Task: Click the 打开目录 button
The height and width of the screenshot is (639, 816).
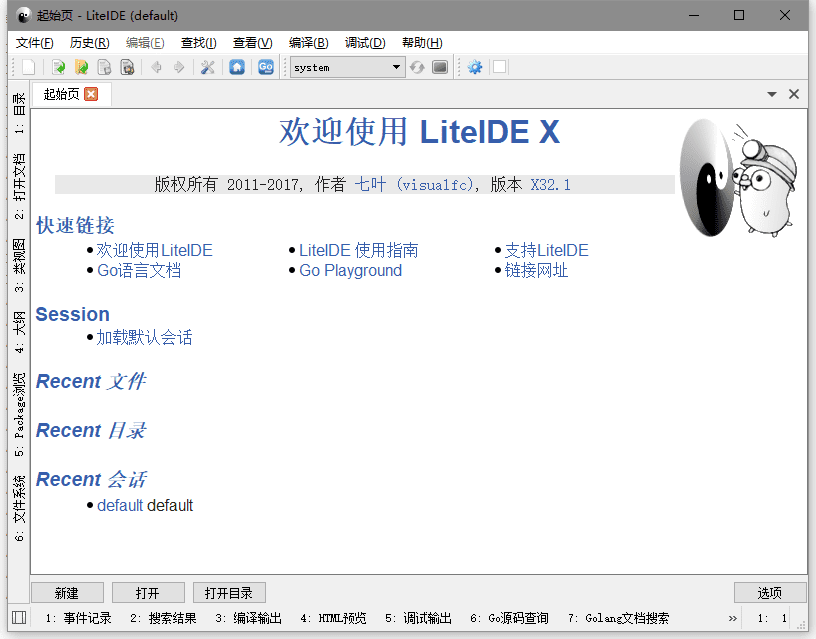Action: coord(229,593)
